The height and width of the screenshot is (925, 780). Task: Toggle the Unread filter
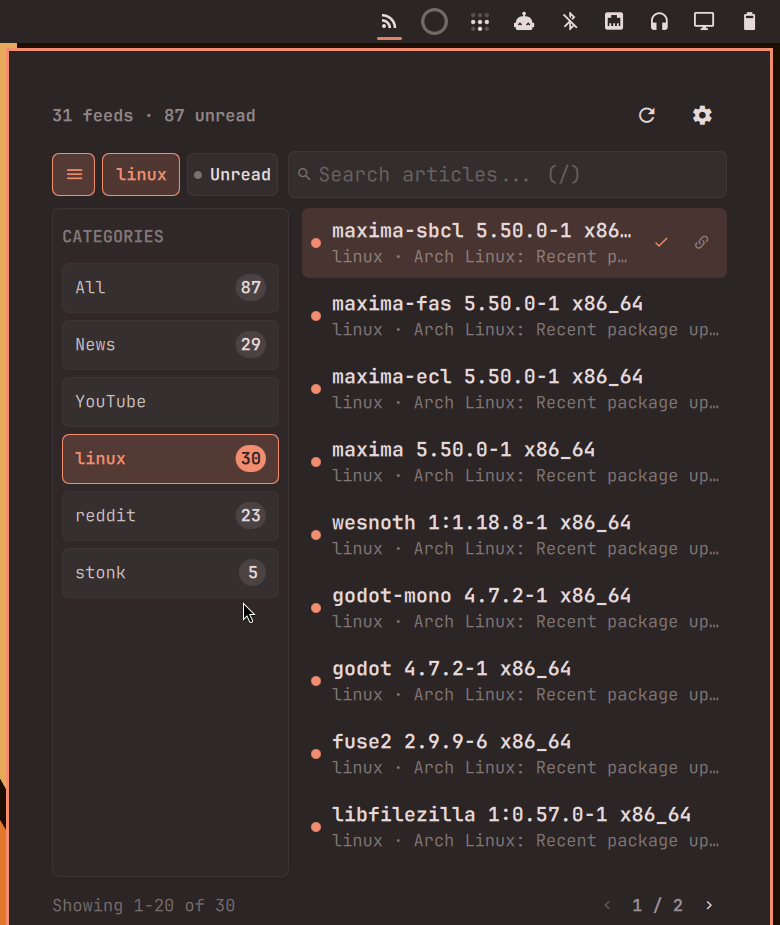[x=232, y=175]
